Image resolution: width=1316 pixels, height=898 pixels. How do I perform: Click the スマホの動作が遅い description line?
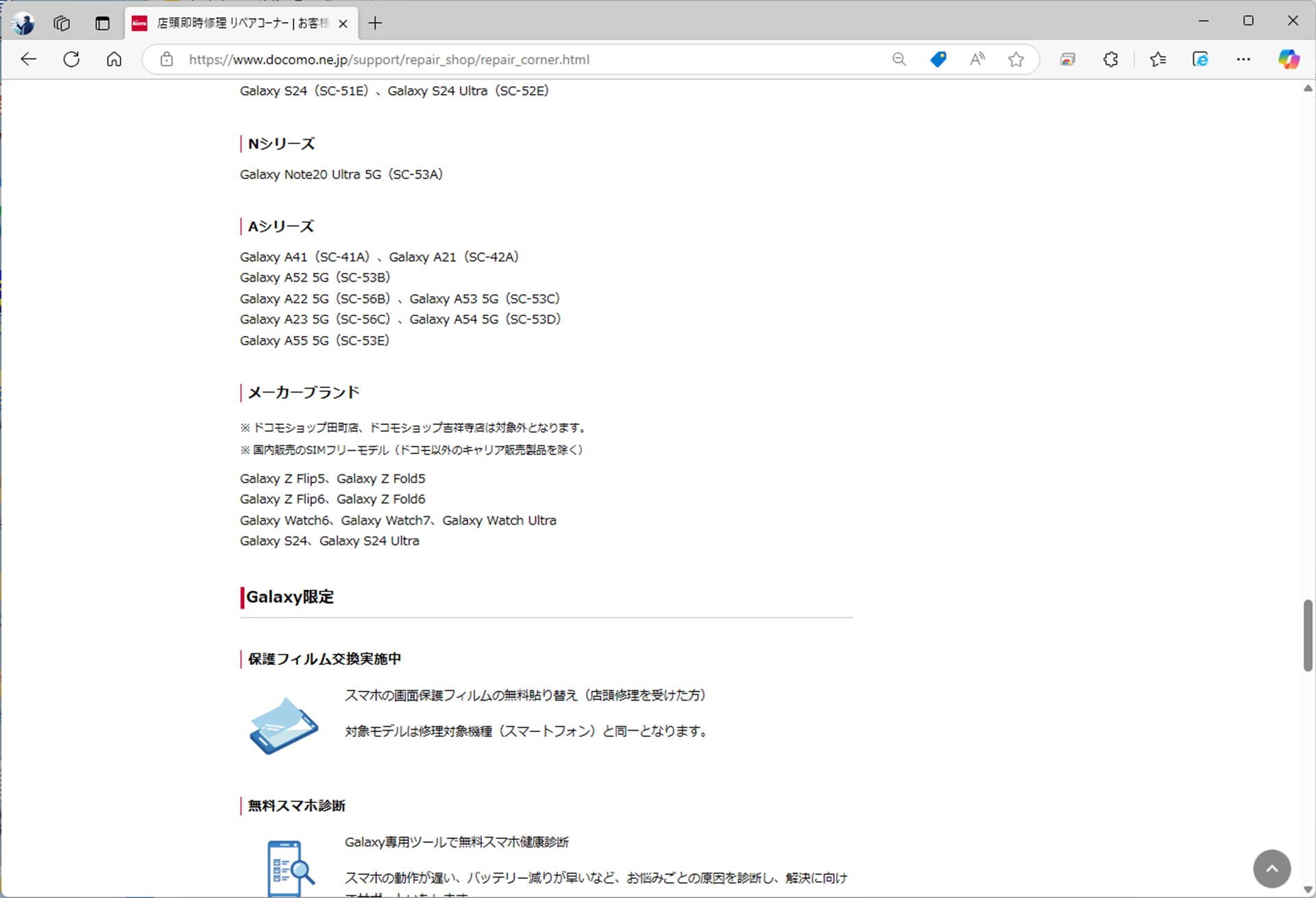click(x=596, y=878)
